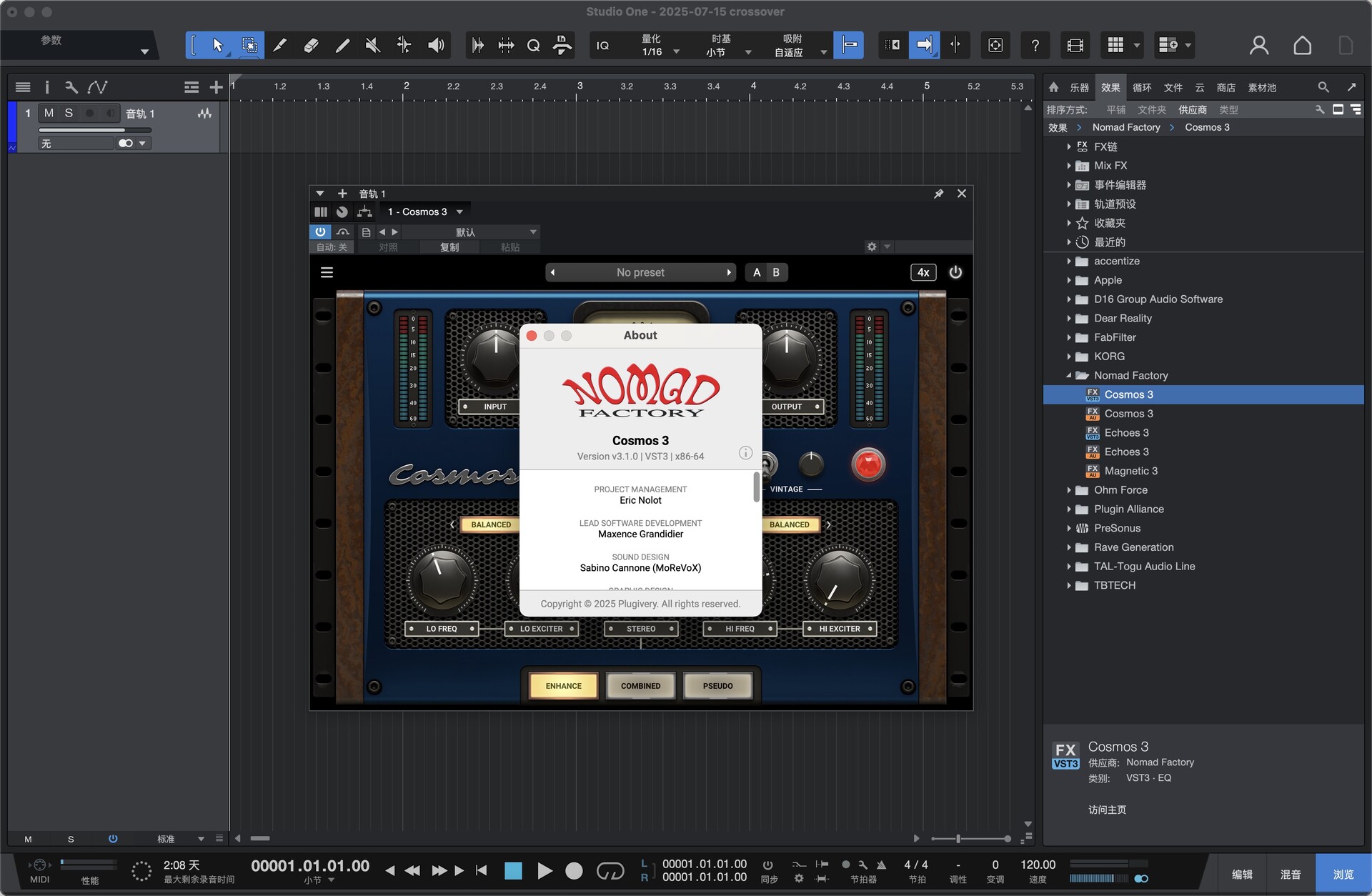Sort browser by 类型
The image size is (1372, 896).
click(x=1228, y=109)
